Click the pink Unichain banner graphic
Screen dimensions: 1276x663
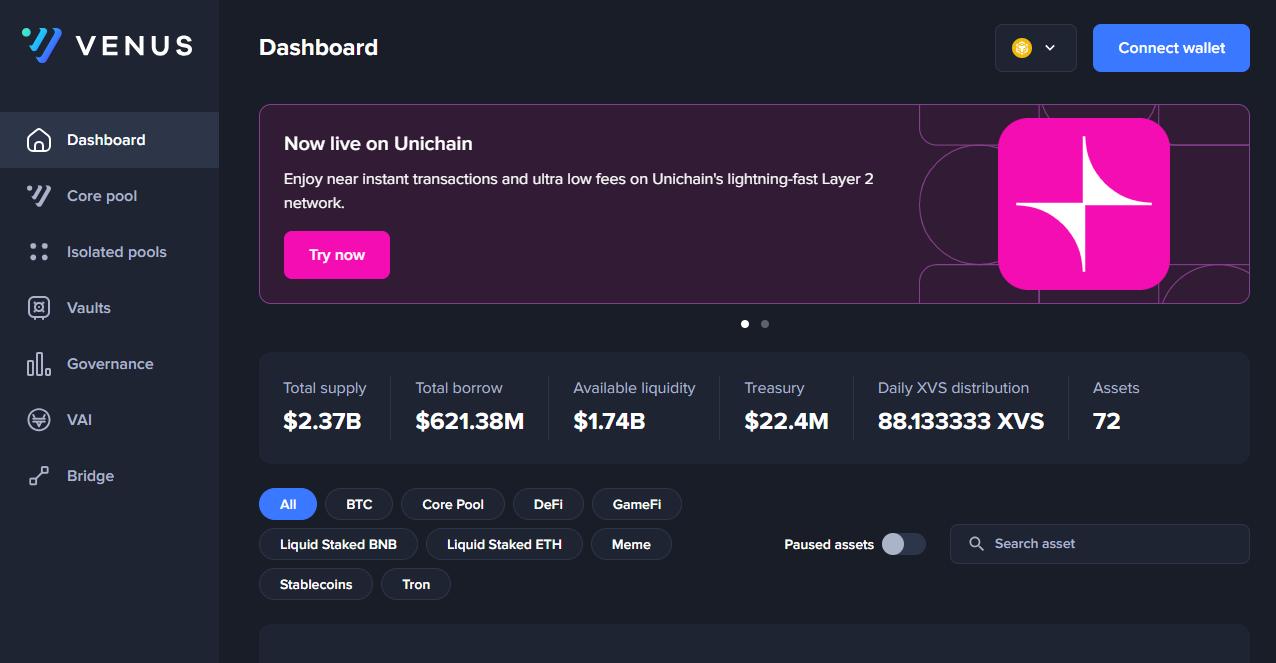[1083, 204]
